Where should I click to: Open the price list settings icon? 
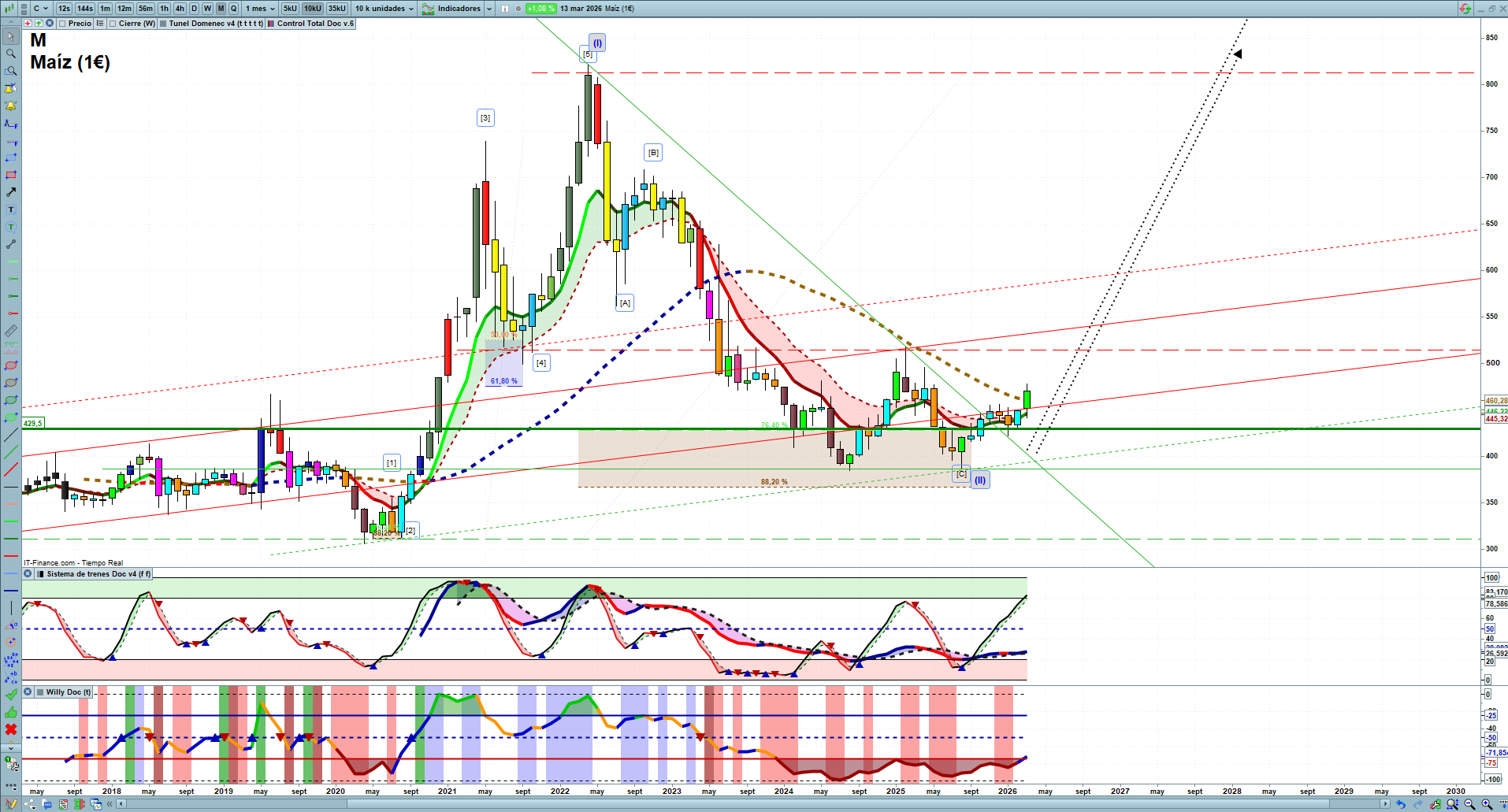click(x=100, y=24)
